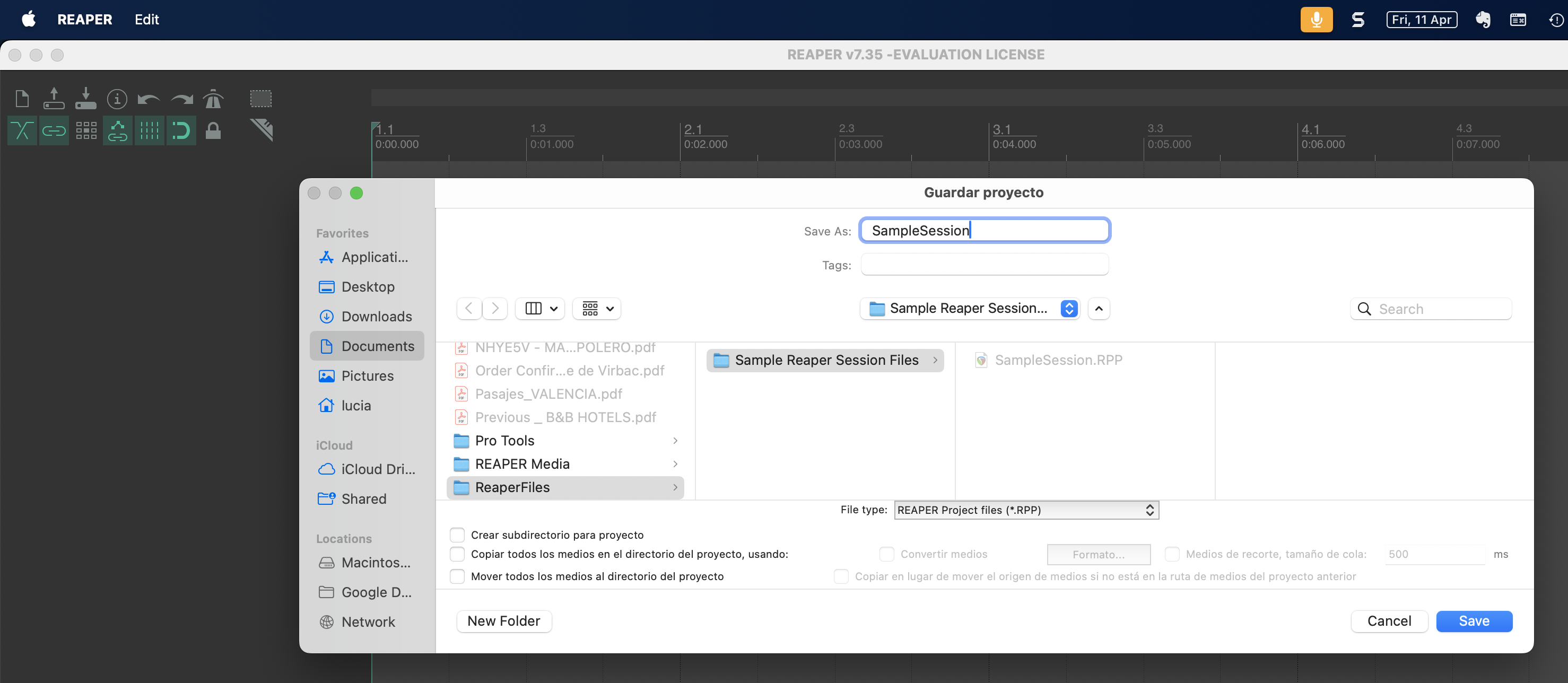Viewport: 1568px width, 683px height.
Task: Enable Crear subdirectorio para proyecto checkbox
Action: click(x=457, y=535)
